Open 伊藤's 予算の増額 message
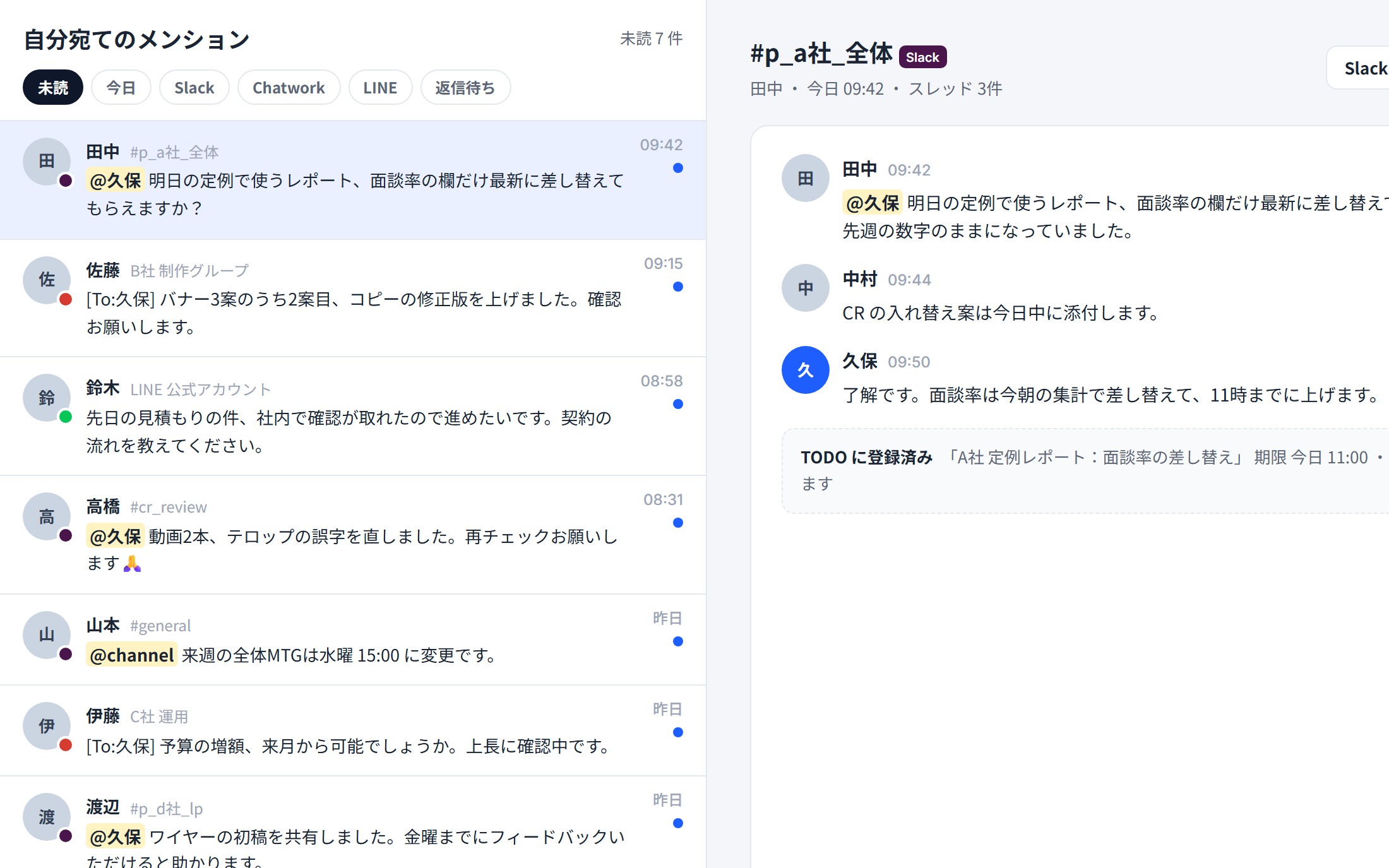This screenshot has width=1389, height=868. point(353,731)
